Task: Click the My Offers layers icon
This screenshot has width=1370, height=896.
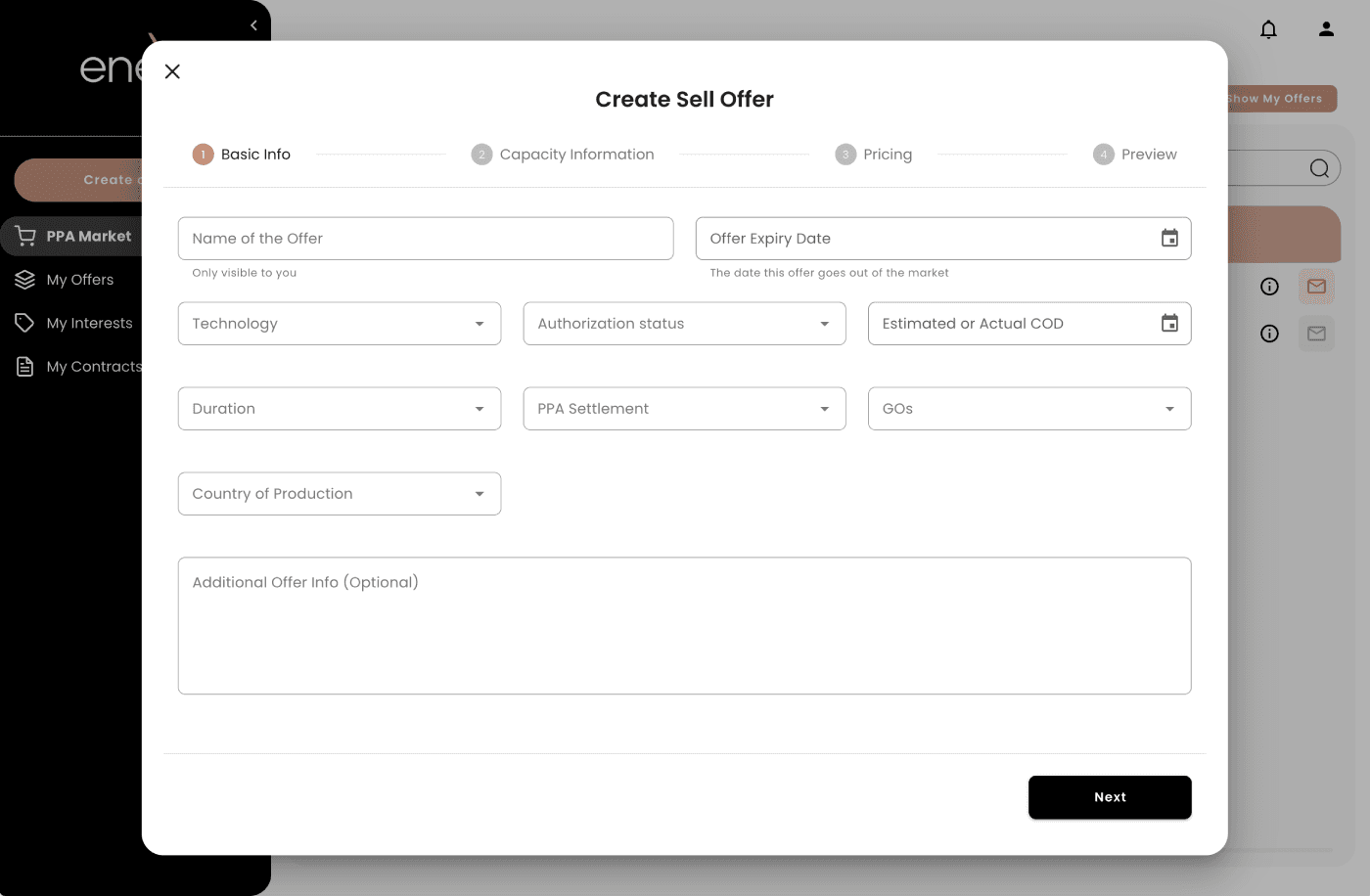Action: click(25, 280)
